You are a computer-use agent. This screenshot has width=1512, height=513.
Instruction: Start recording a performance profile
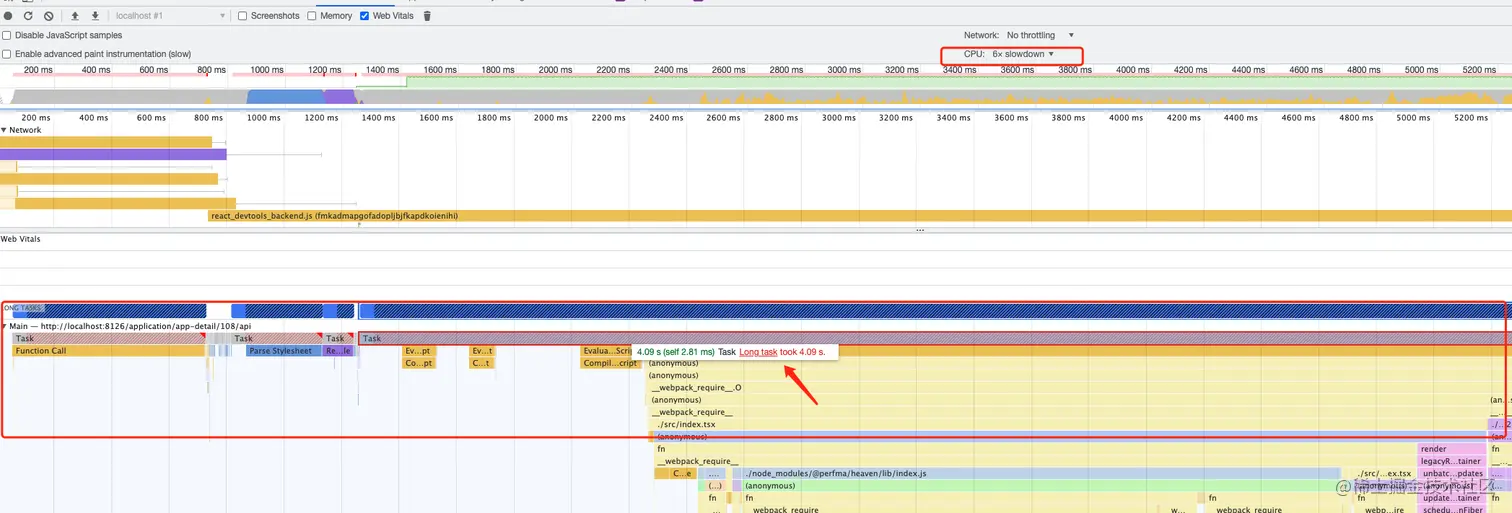pos(8,16)
